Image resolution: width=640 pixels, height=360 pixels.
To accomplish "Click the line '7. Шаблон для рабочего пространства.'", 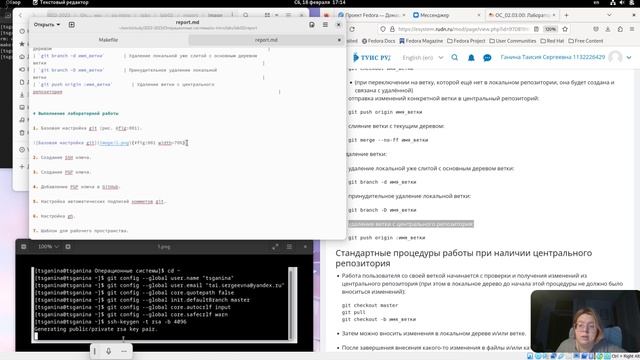I will point(80,231).
